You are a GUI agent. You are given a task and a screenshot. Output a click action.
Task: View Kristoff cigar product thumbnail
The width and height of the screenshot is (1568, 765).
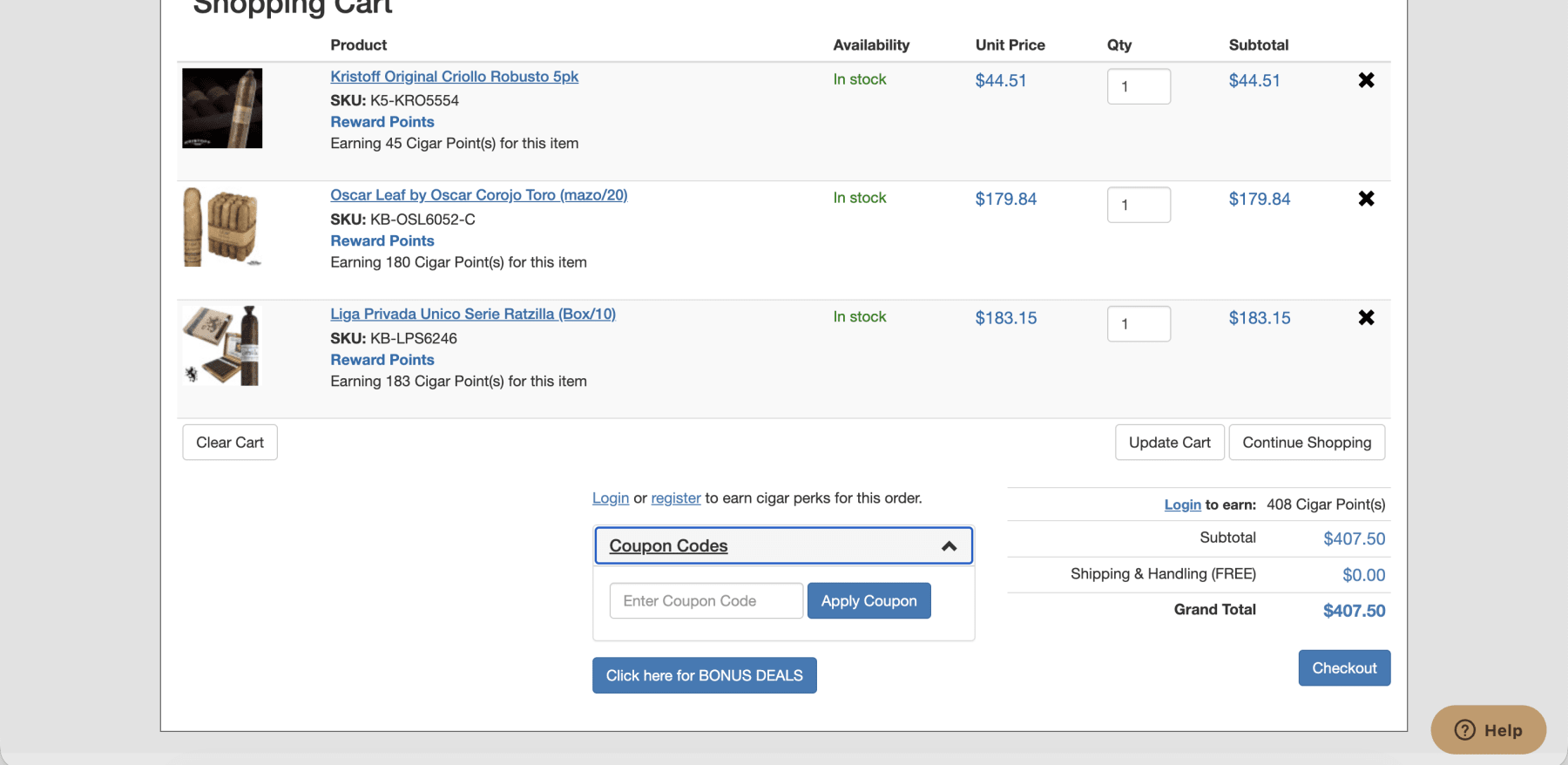[x=222, y=108]
